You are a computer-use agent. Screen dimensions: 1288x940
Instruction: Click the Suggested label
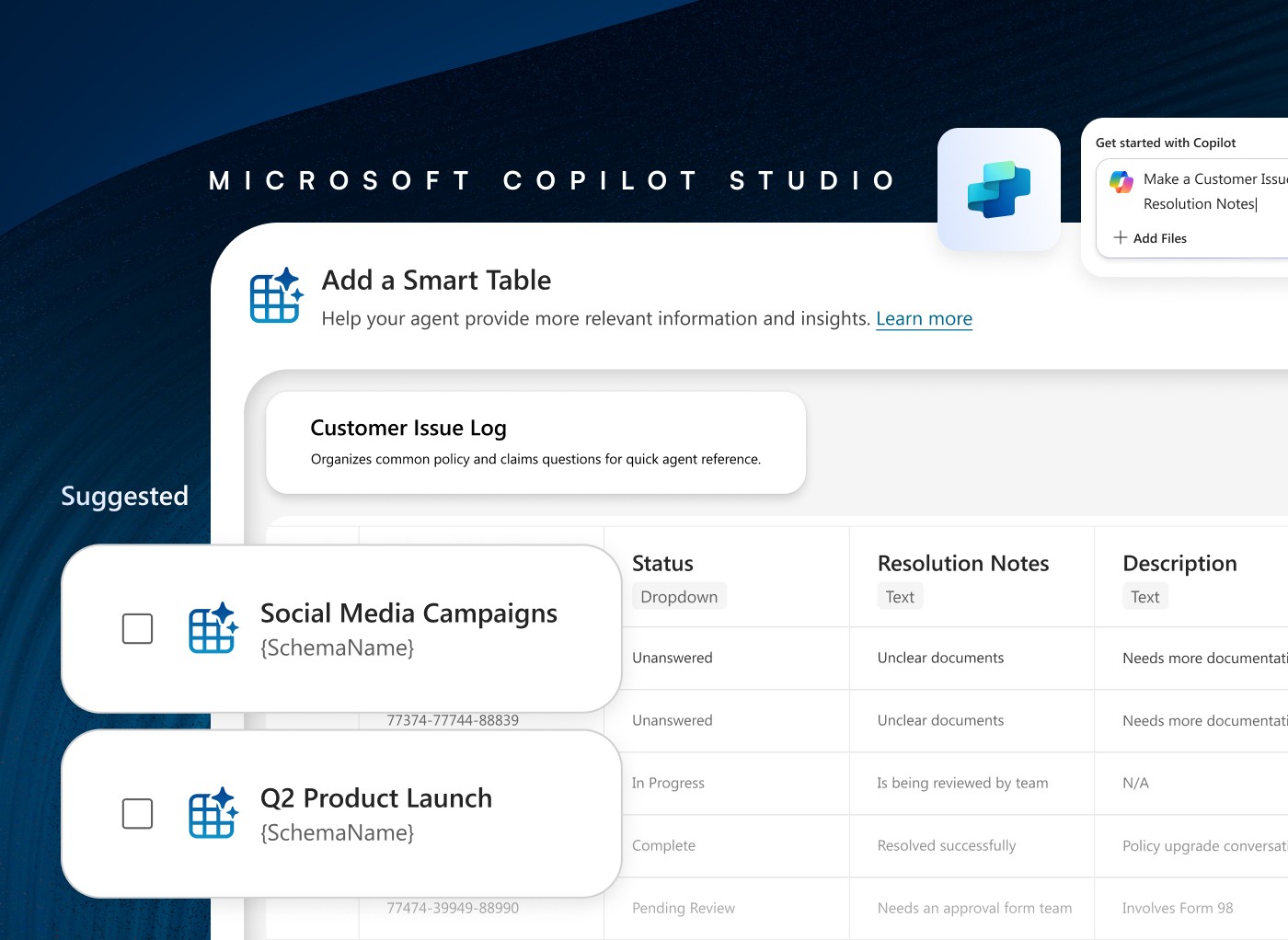coord(124,497)
